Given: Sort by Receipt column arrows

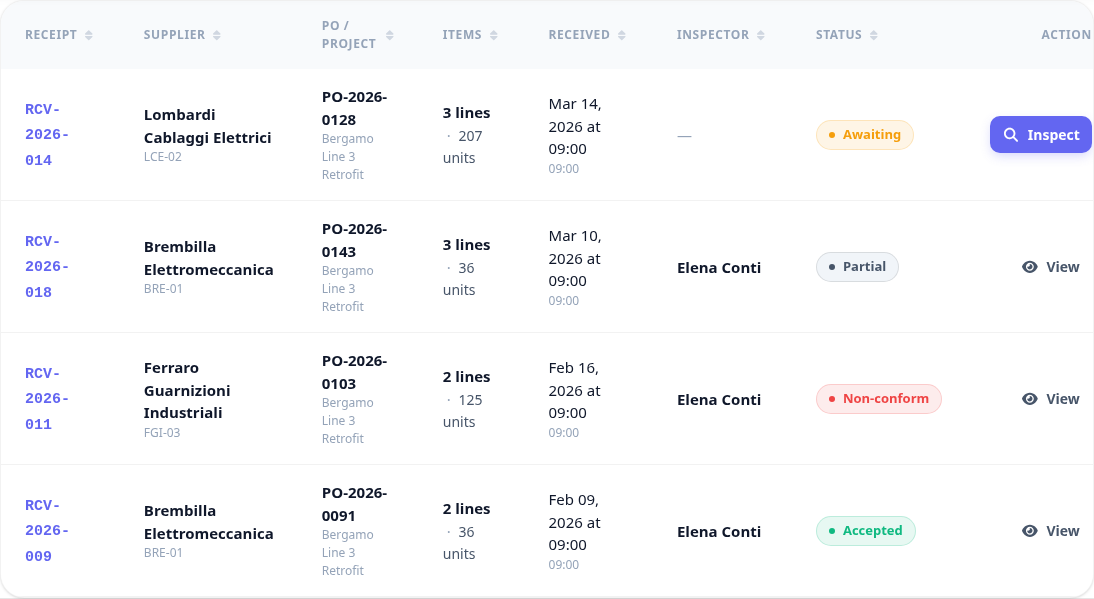Looking at the screenshot, I should [89, 35].
